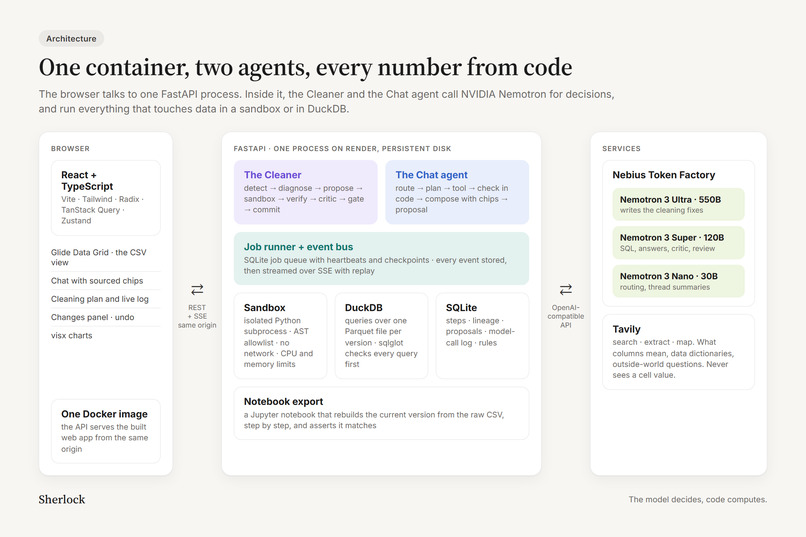Click the 'isolated Python subprocess' description
Viewport: 806px width, 537px height.
pyautogui.click(x=278, y=342)
